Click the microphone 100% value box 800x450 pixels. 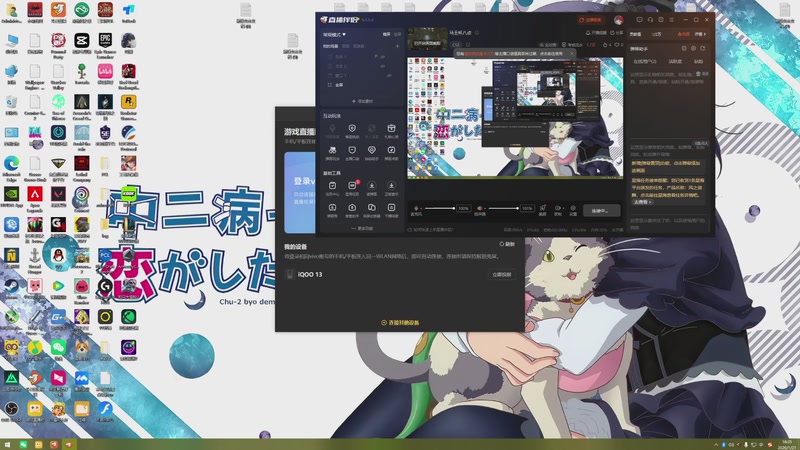pyautogui.click(x=463, y=208)
